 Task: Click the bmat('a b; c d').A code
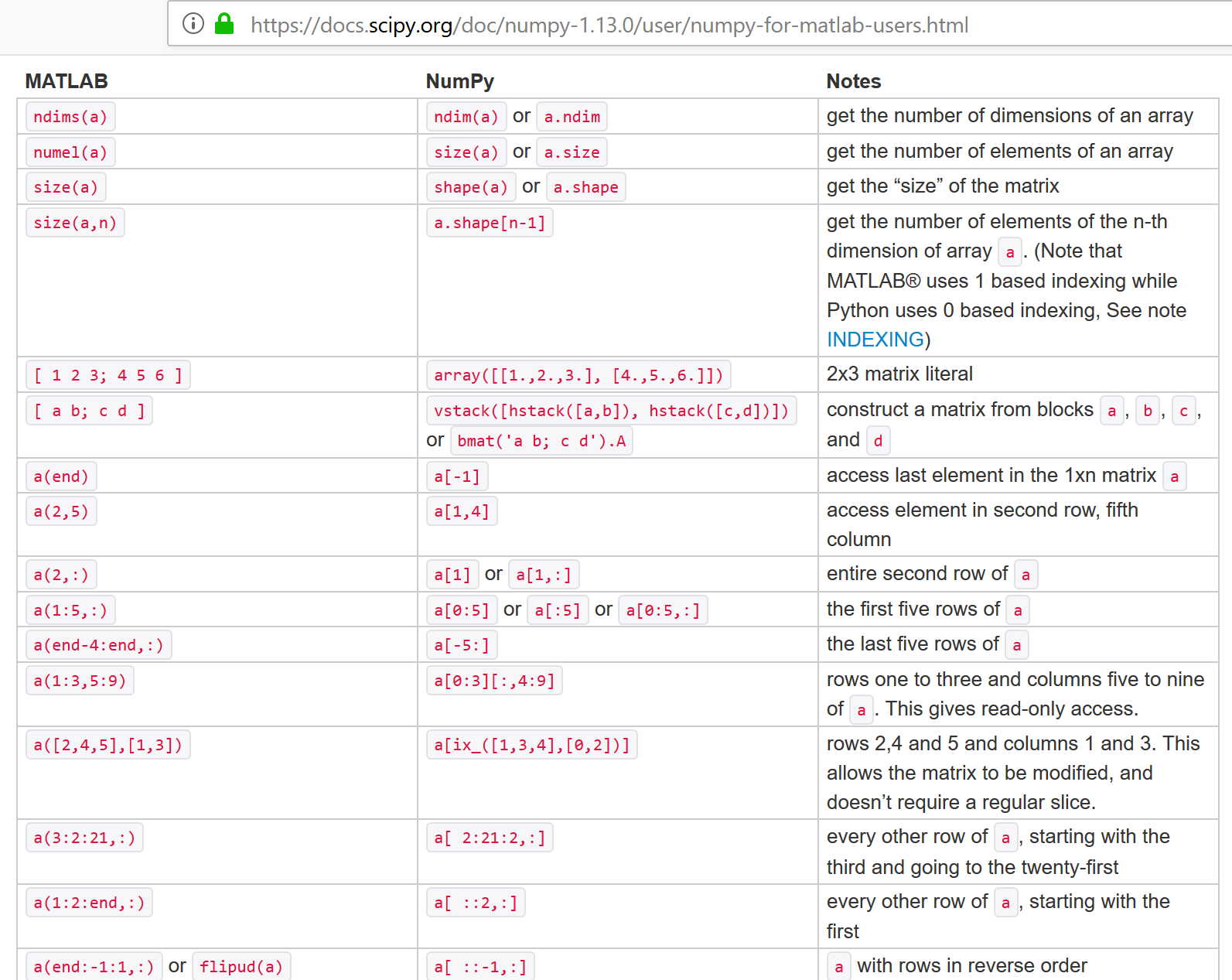tap(541, 441)
